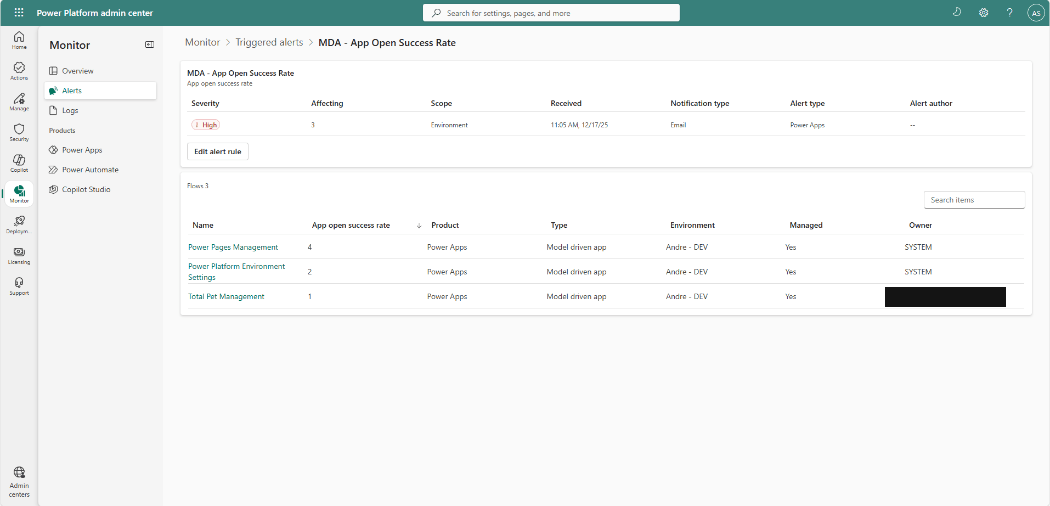Open Support in the left rail
The height and width of the screenshot is (506, 1050).
click(x=19, y=286)
